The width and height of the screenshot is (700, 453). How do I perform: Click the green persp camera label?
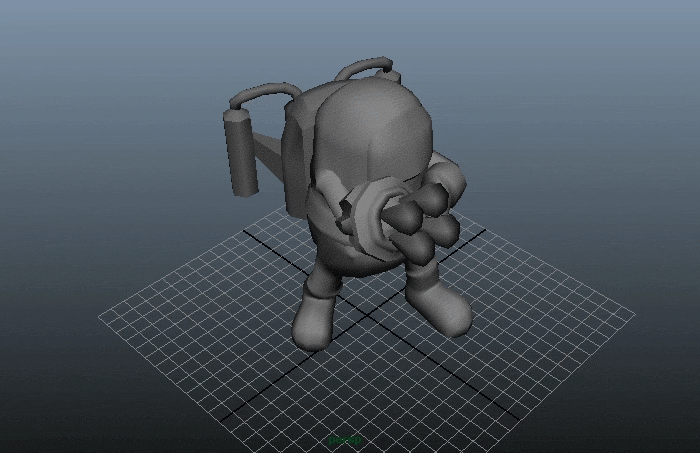pos(345,440)
